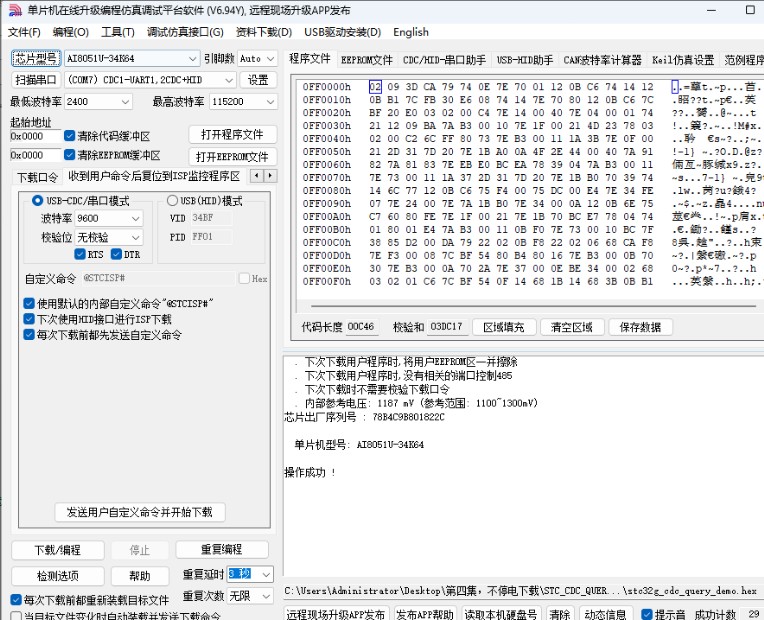Open the 重复次数 无限 dropdown
The image size is (764, 620).
tap(266, 596)
